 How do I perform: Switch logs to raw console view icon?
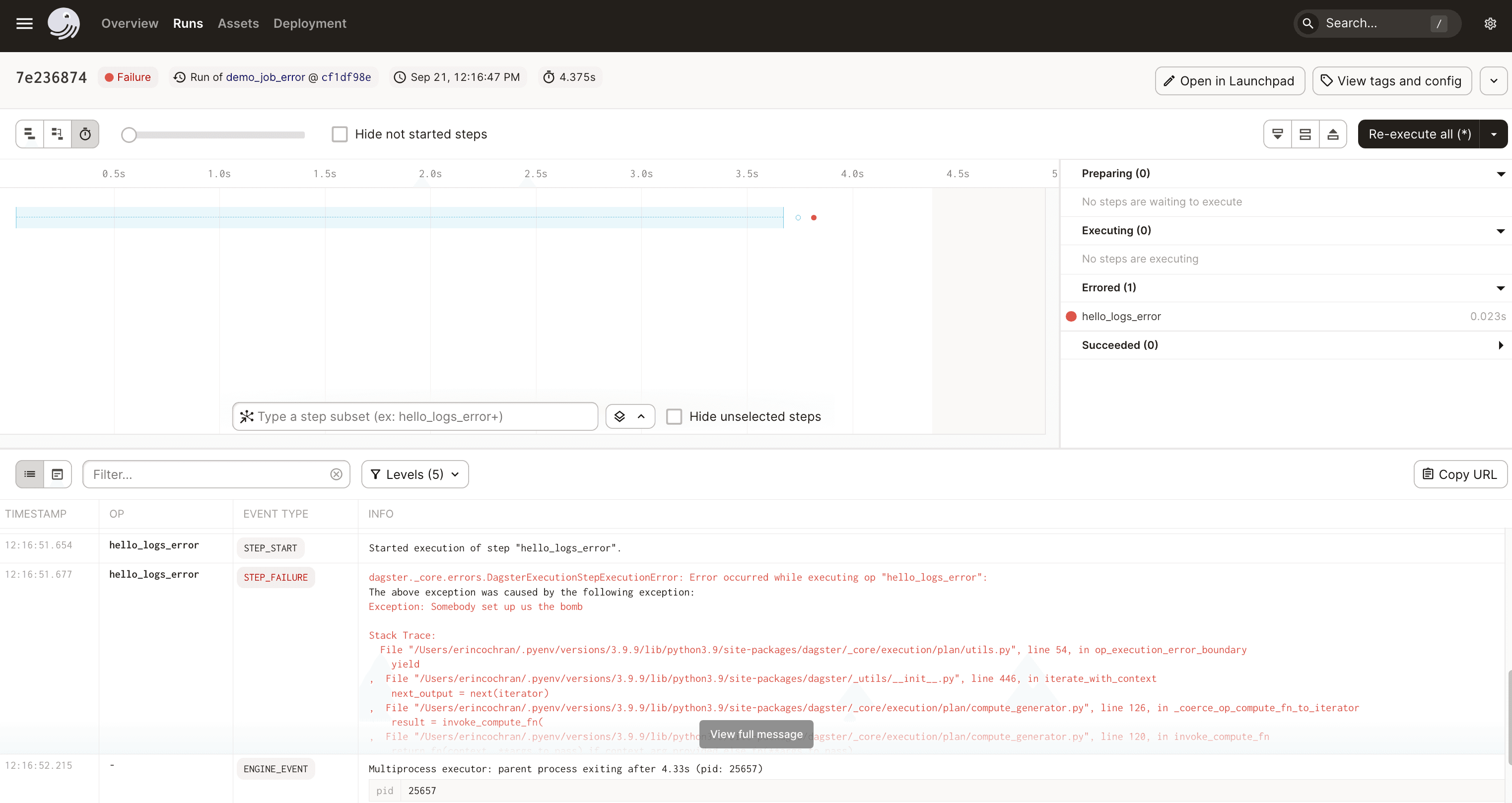pyautogui.click(x=57, y=473)
